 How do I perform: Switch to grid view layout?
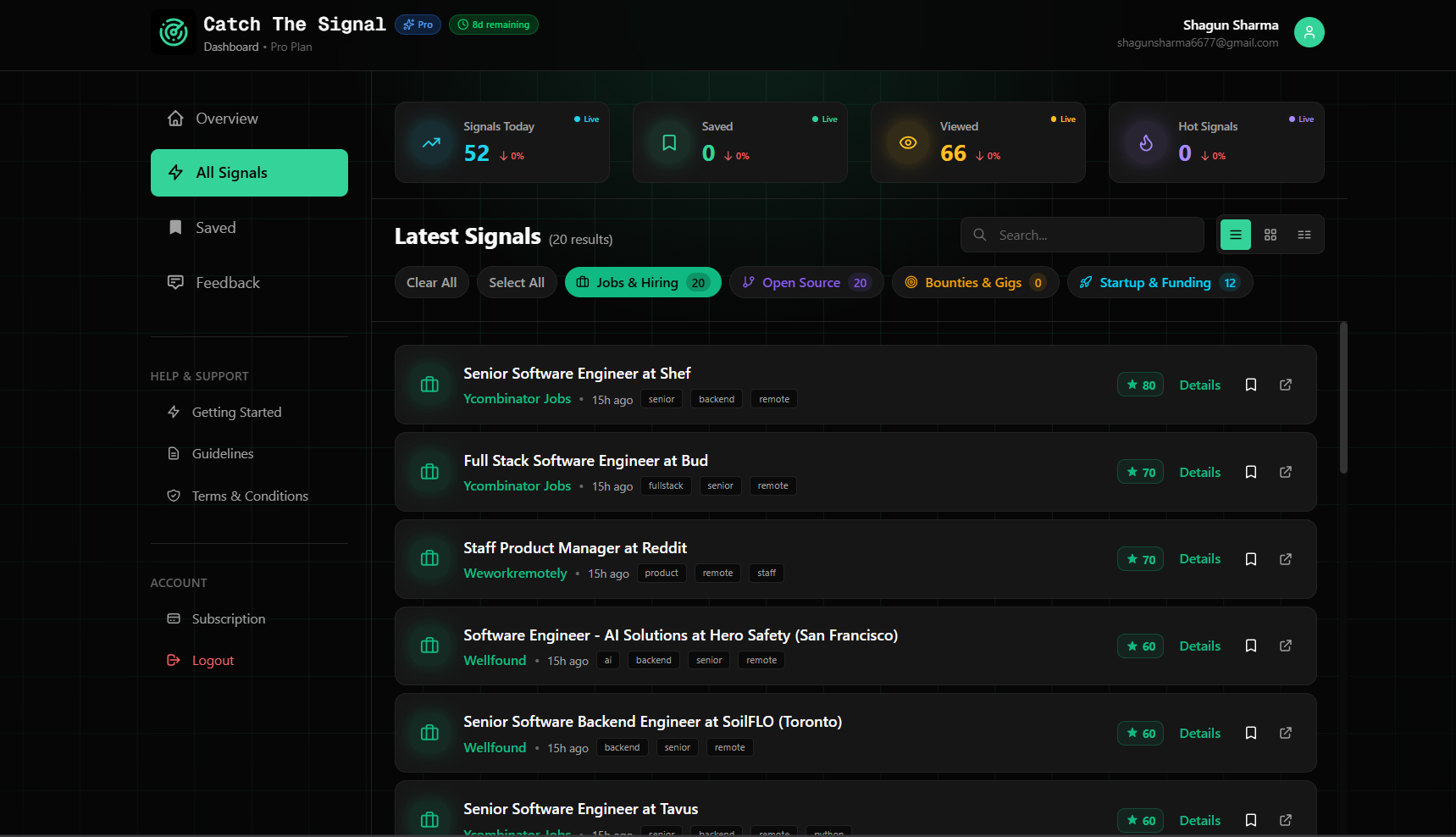pyautogui.click(x=1270, y=235)
